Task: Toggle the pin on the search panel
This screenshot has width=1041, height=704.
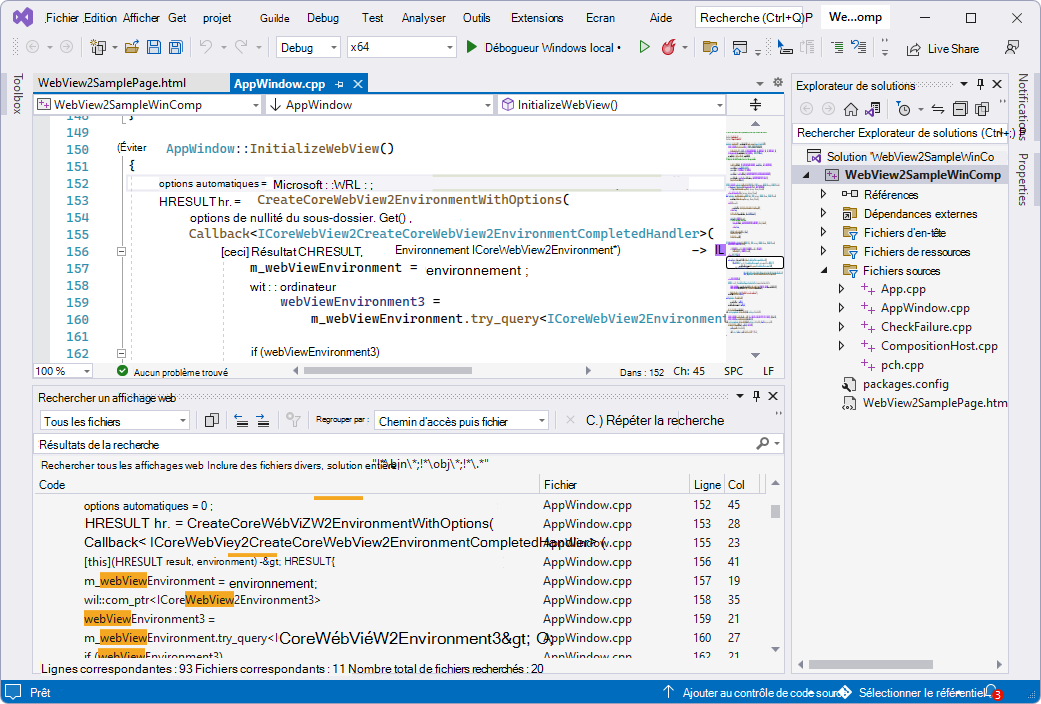Action: (756, 394)
